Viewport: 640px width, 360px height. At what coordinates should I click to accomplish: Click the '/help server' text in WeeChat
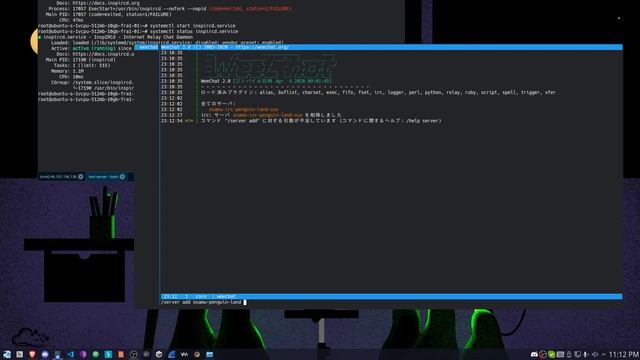click(423, 121)
